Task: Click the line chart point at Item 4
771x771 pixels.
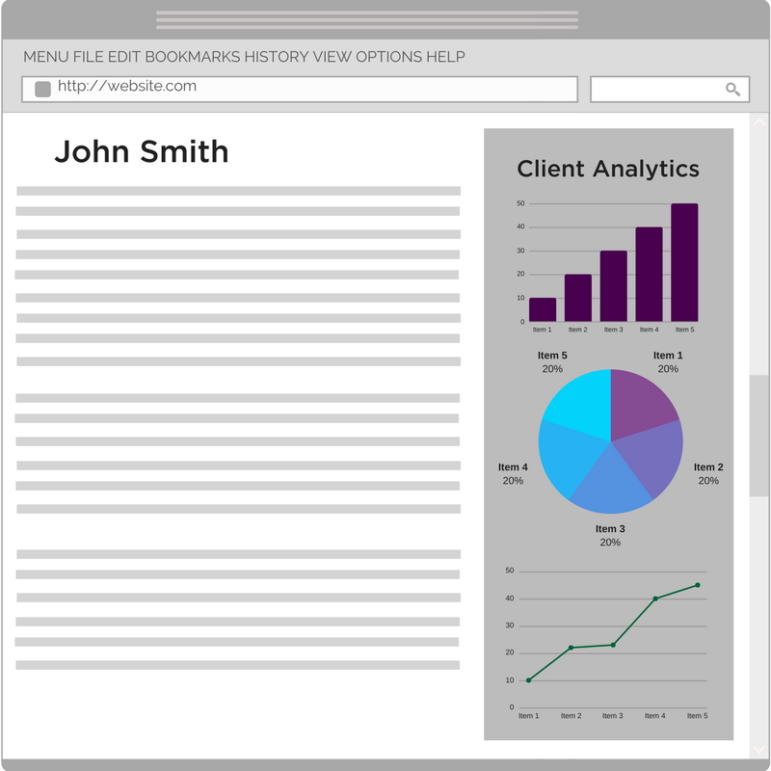Action: (x=655, y=599)
